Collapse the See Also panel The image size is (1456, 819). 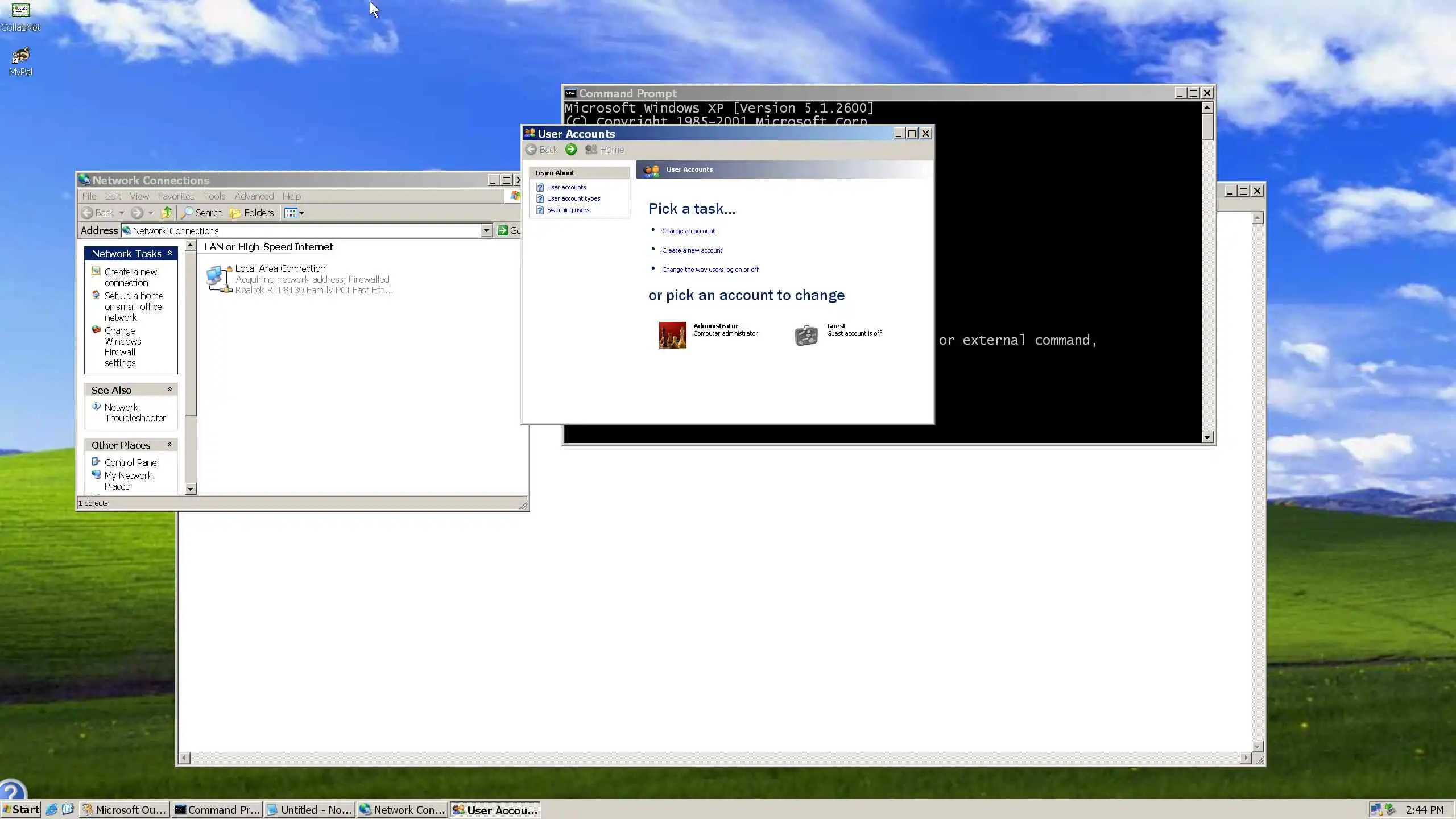point(169,390)
